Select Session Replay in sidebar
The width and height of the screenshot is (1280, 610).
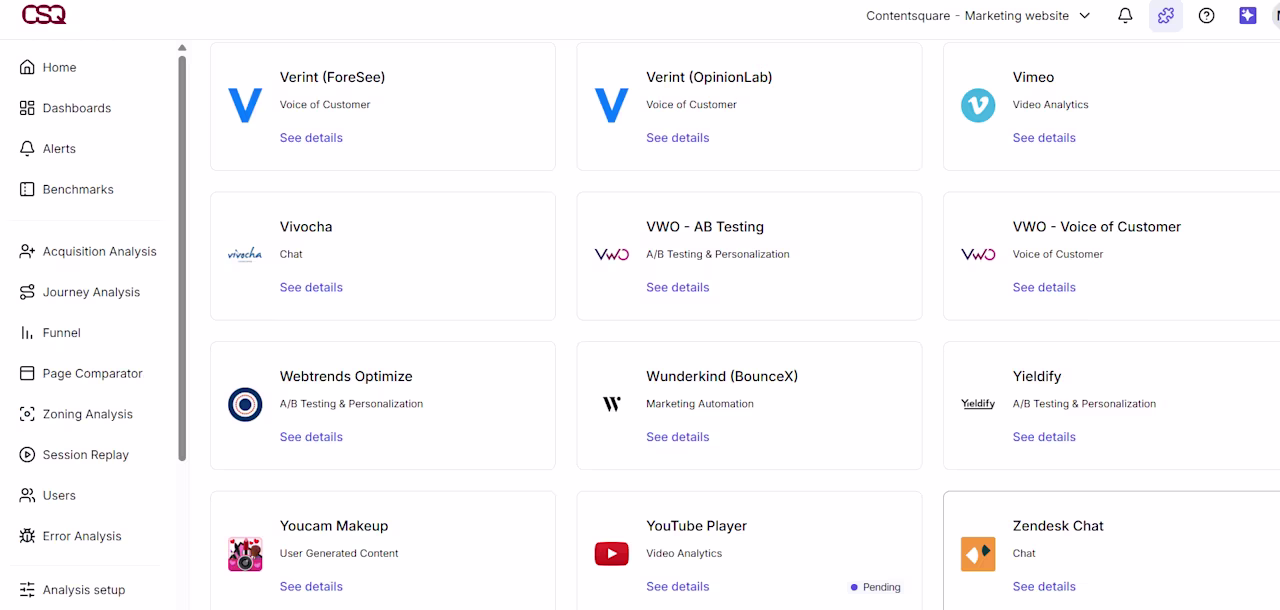click(x=86, y=455)
